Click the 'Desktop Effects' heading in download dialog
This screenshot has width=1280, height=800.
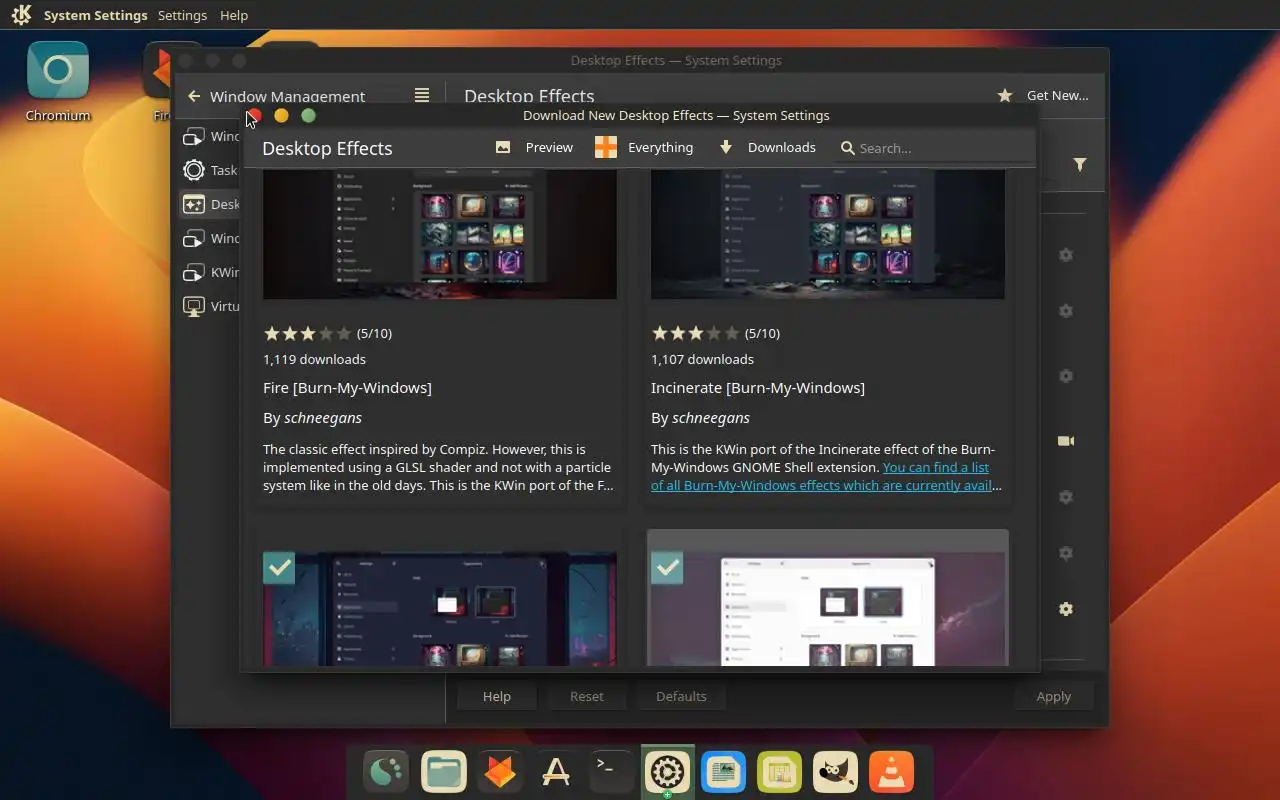pos(327,148)
